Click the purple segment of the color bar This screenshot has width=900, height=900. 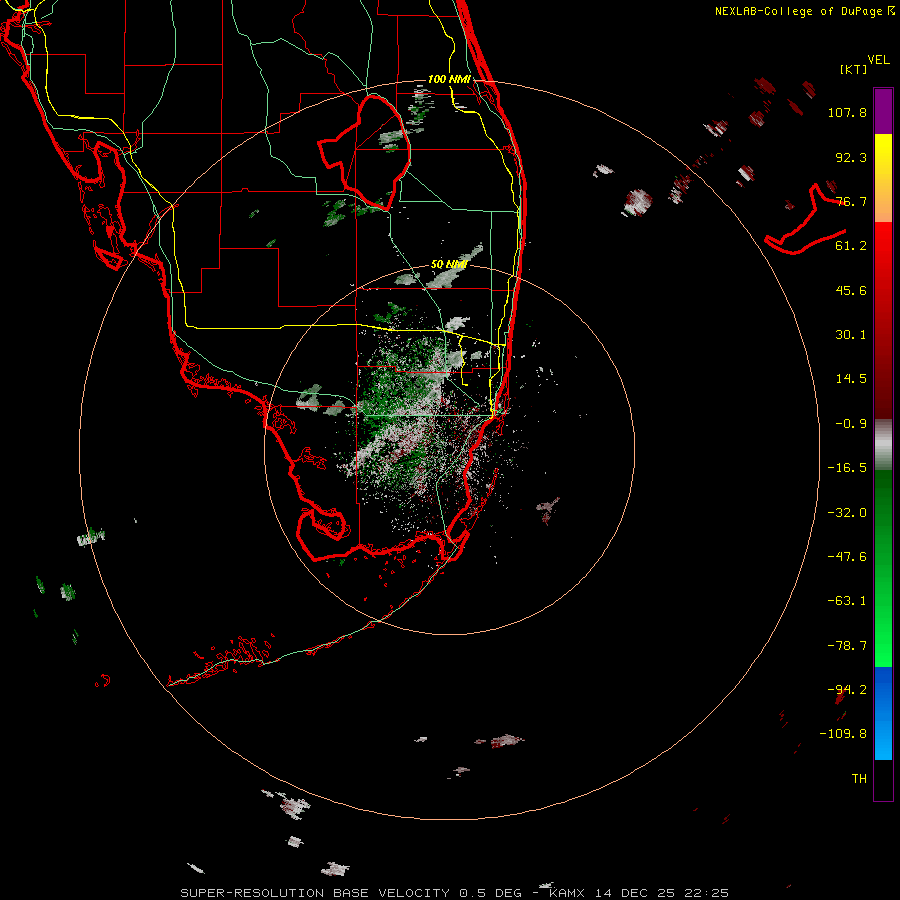[883, 112]
